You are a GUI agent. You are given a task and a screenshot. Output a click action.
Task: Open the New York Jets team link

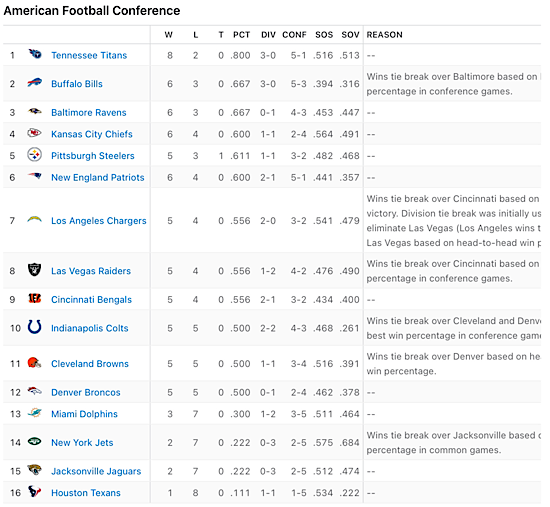click(x=82, y=442)
